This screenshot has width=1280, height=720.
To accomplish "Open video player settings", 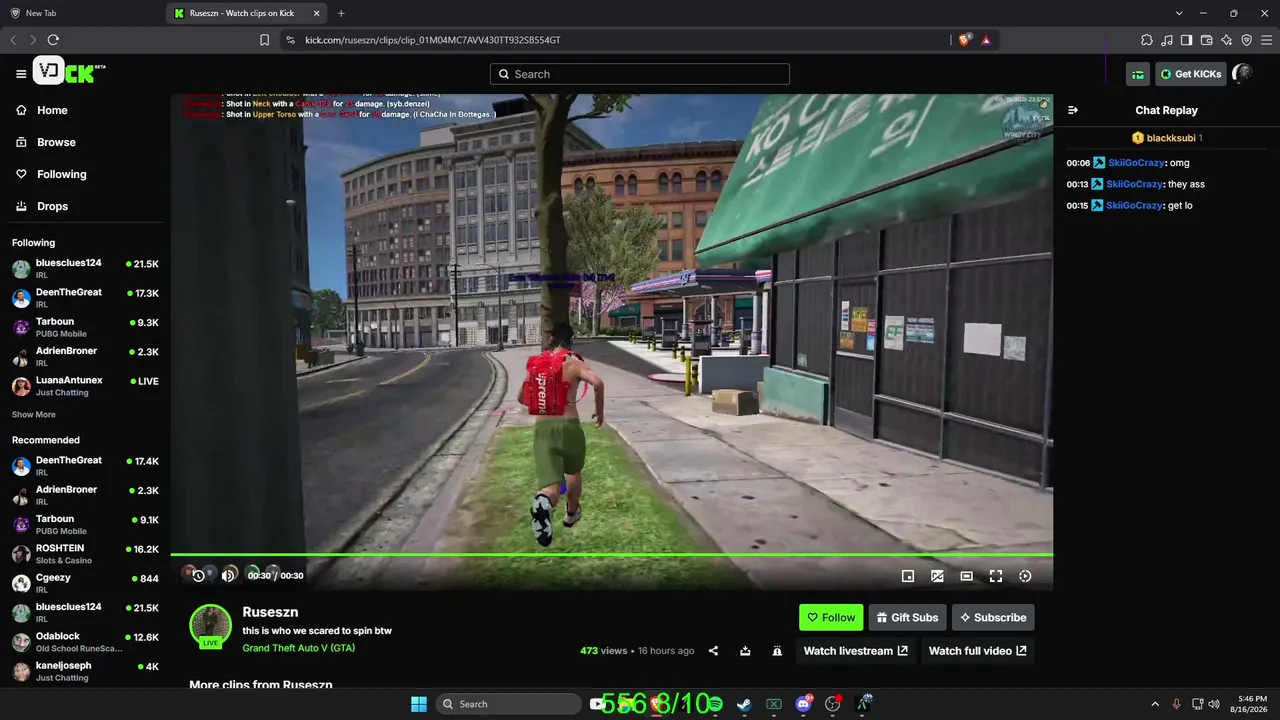I will pos(1025,576).
